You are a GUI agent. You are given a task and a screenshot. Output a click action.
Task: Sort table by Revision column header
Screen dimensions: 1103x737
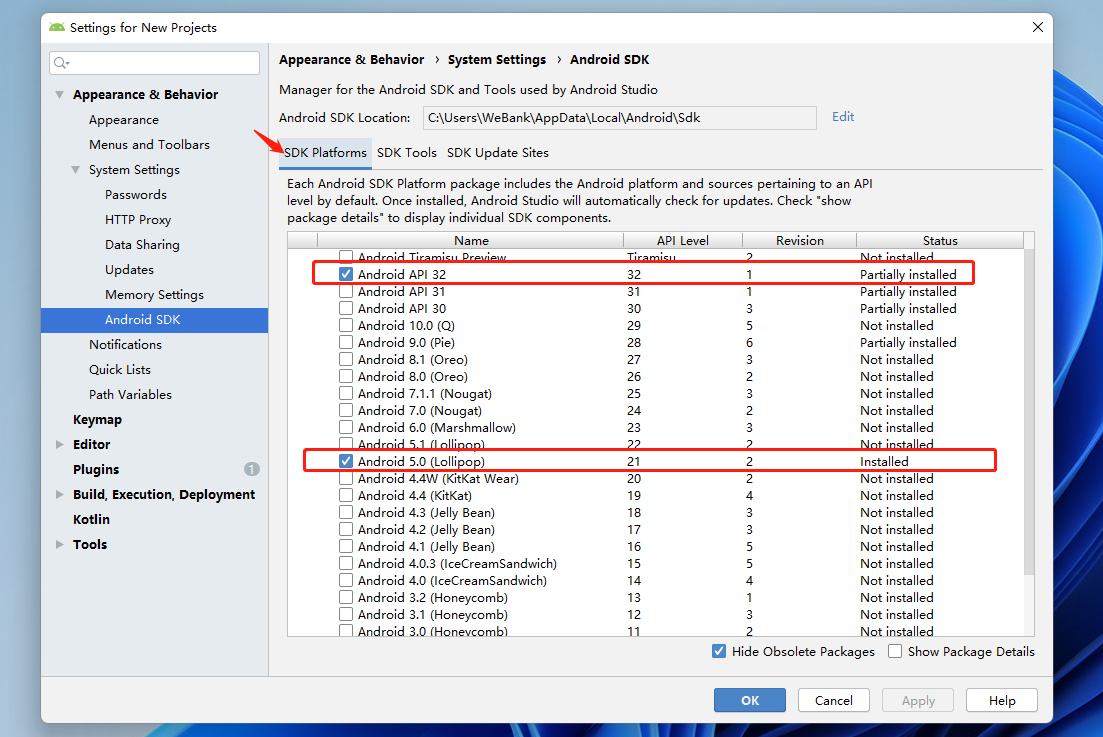(x=799, y=241)
